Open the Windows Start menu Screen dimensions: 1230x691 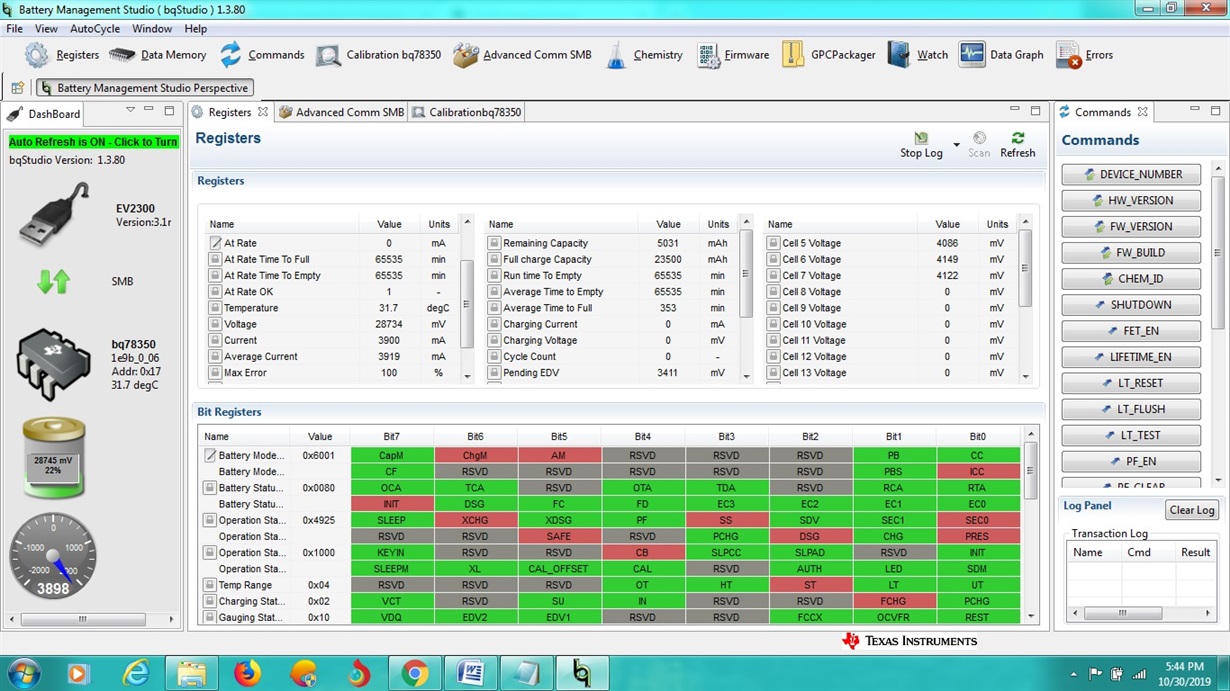pyautogui.click(x=22, y=674)
